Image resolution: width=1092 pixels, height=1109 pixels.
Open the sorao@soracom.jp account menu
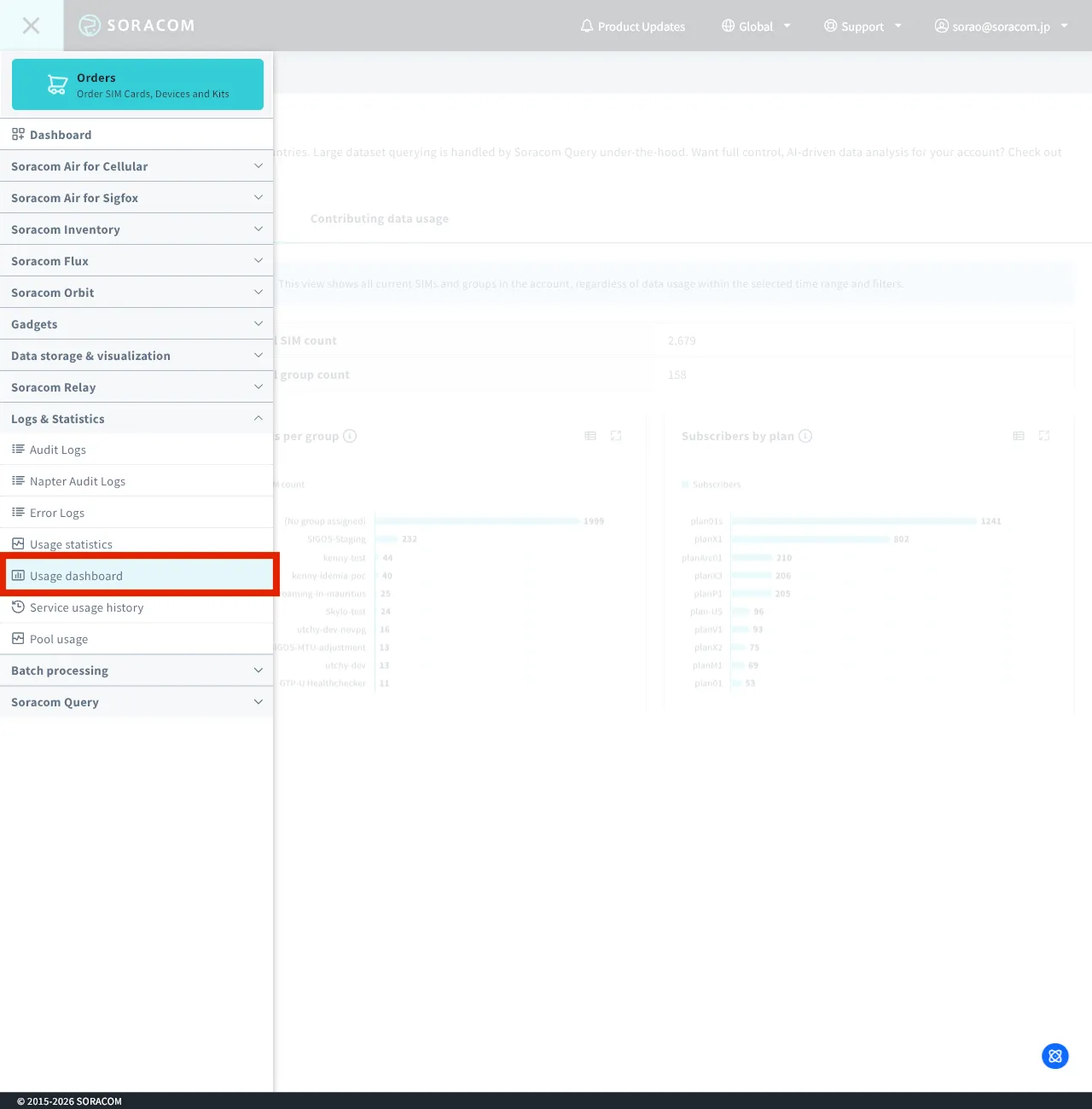coord(1002,26)
